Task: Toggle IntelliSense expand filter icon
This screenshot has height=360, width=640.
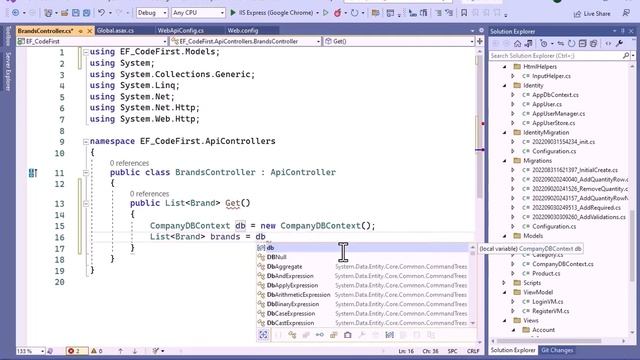Action: point(263,335)
